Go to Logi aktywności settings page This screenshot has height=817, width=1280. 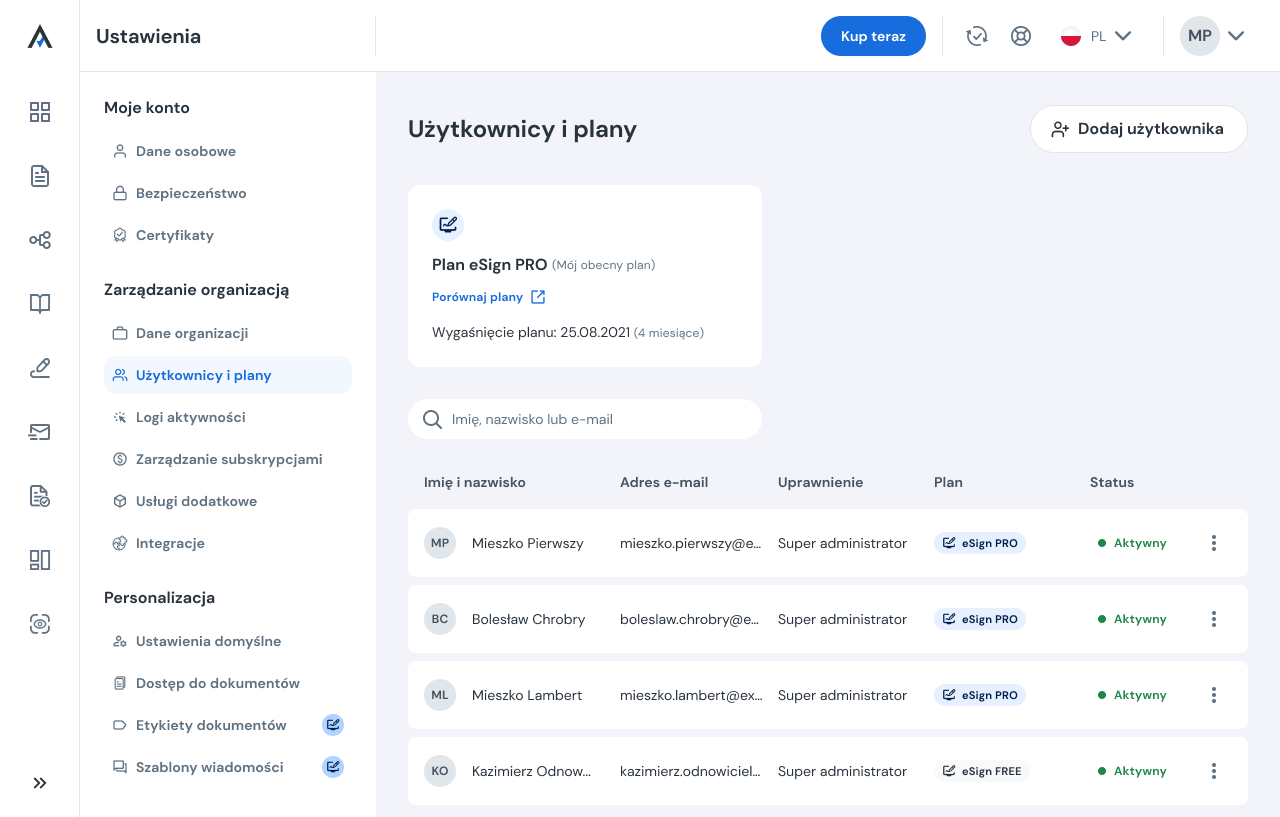(x=190, y=417)
